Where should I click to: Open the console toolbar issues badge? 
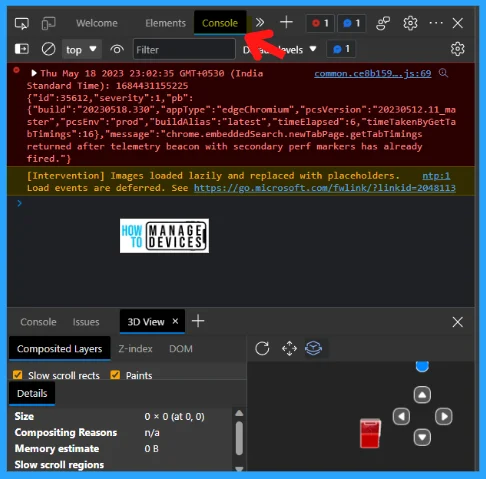341,49
